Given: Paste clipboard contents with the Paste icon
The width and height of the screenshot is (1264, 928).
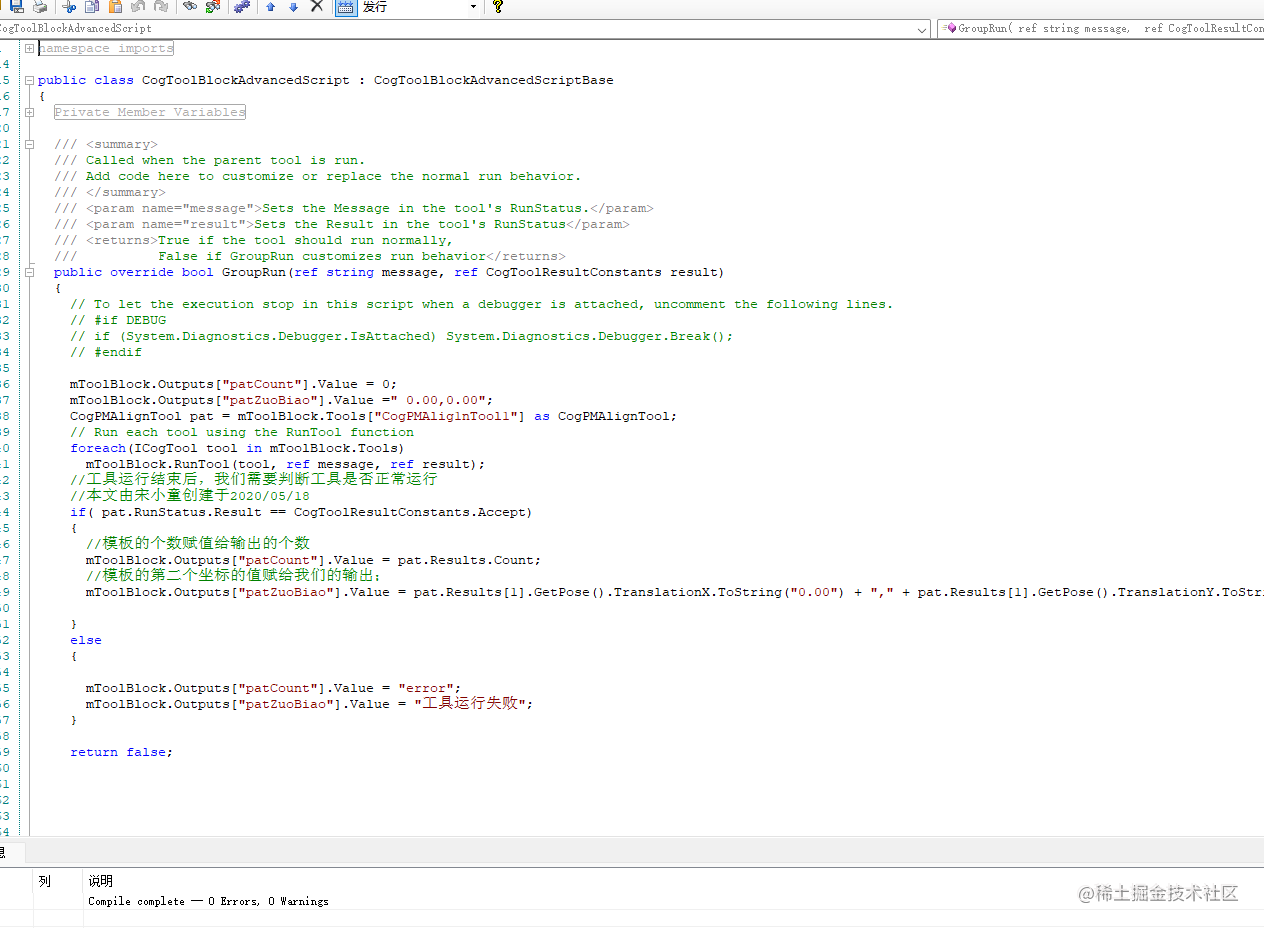Looking at the screenshot, I should [x=115, y=6].
